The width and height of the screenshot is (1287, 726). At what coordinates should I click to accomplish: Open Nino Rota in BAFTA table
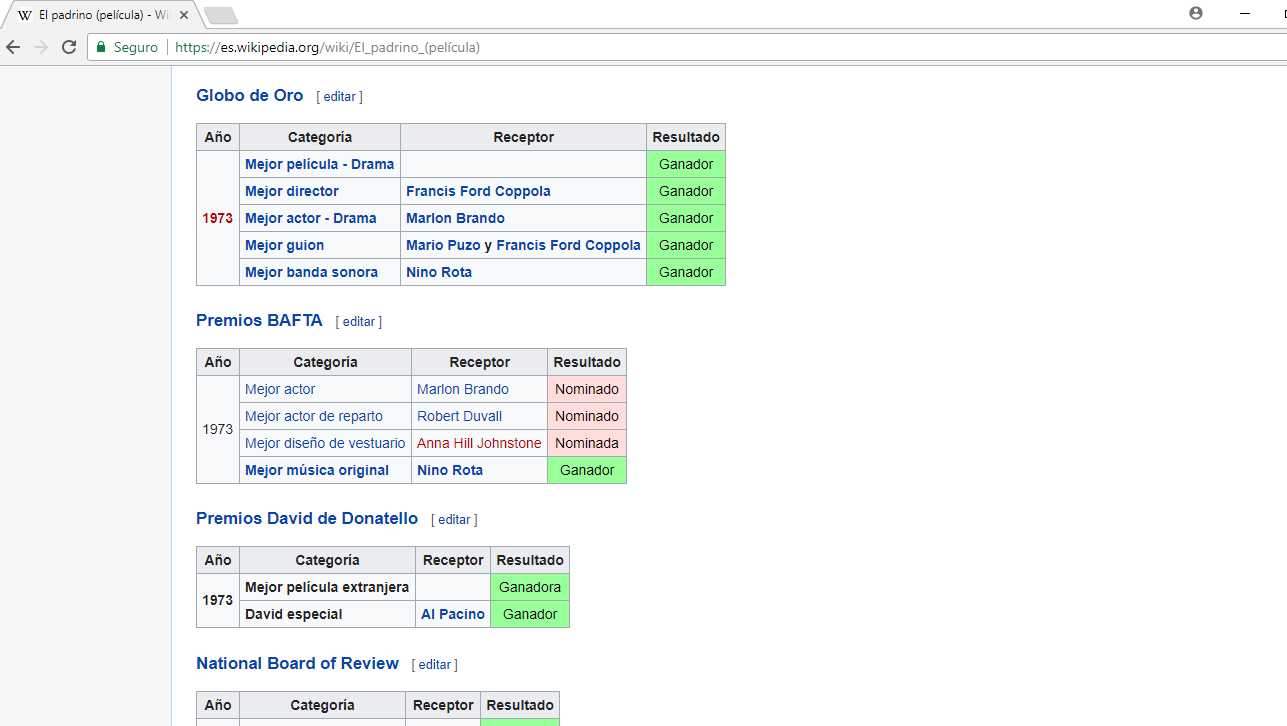click(450, 470)
